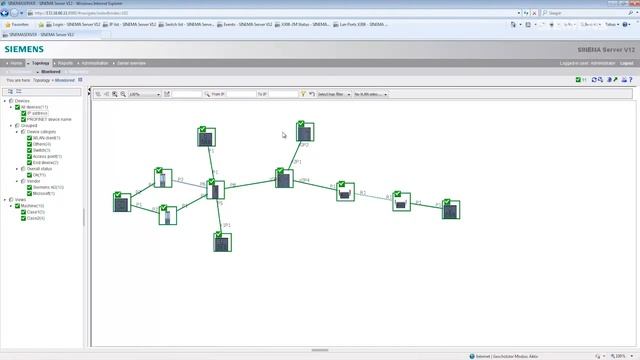
Task: Select the bottom device node labeled P1
Action: tap(222, 242)
